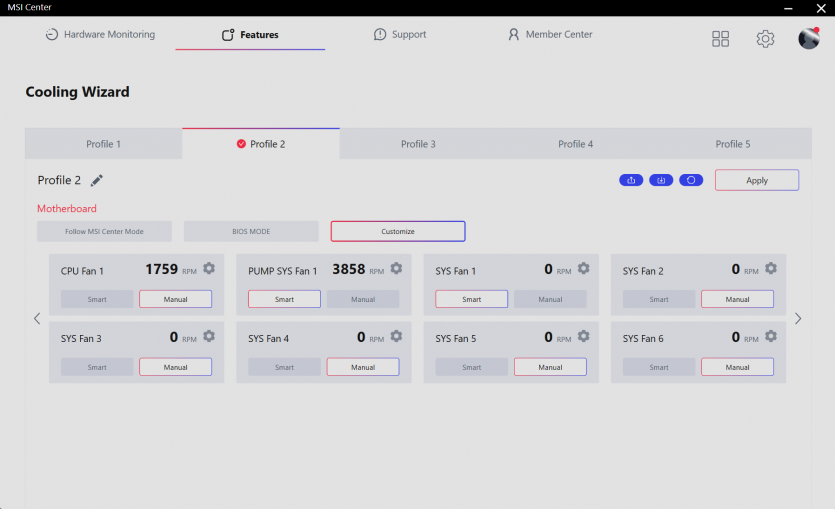The height and width of the screenshot is (509, 835).
Task: Open the Hardware Monitoring tab
Action: click(100, 35)
